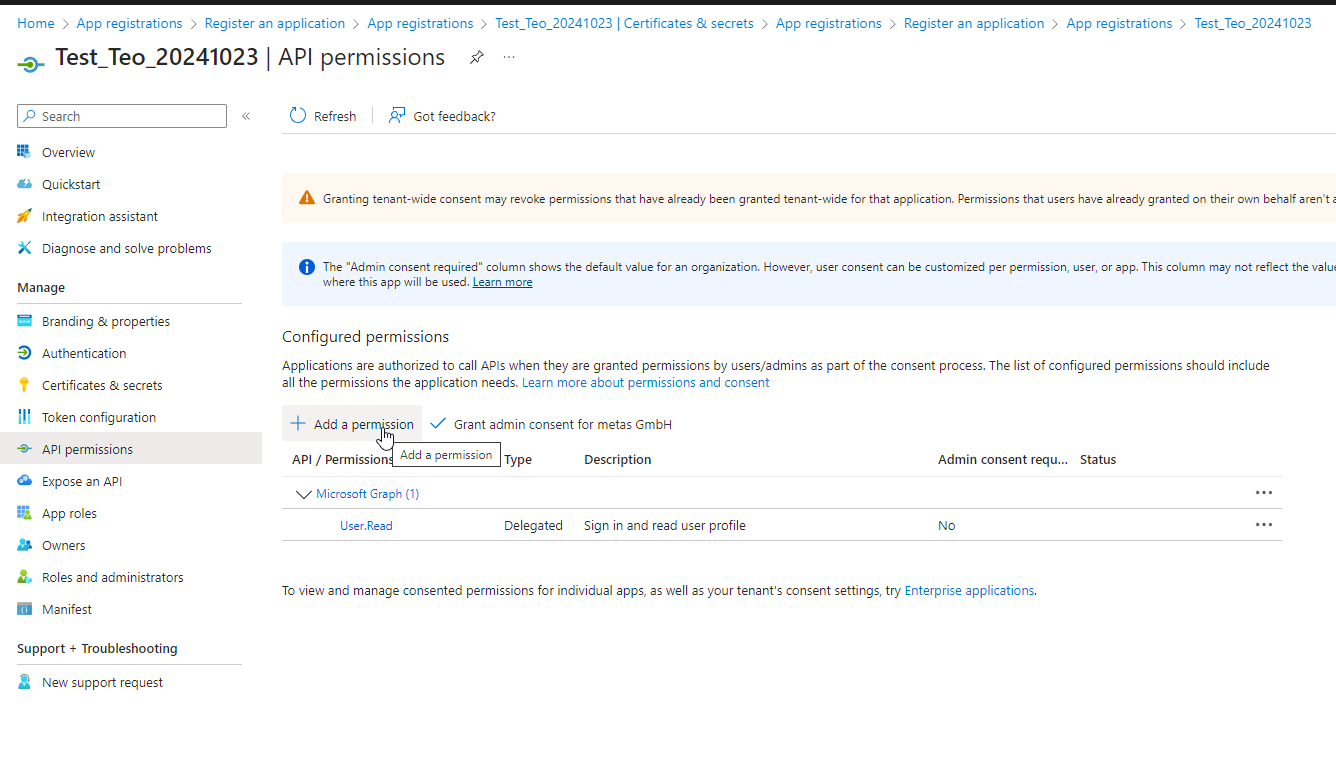The image size is (1336, 775).
Task: Open Learn more about permissions and consent
Action: [x=646, y=382]
